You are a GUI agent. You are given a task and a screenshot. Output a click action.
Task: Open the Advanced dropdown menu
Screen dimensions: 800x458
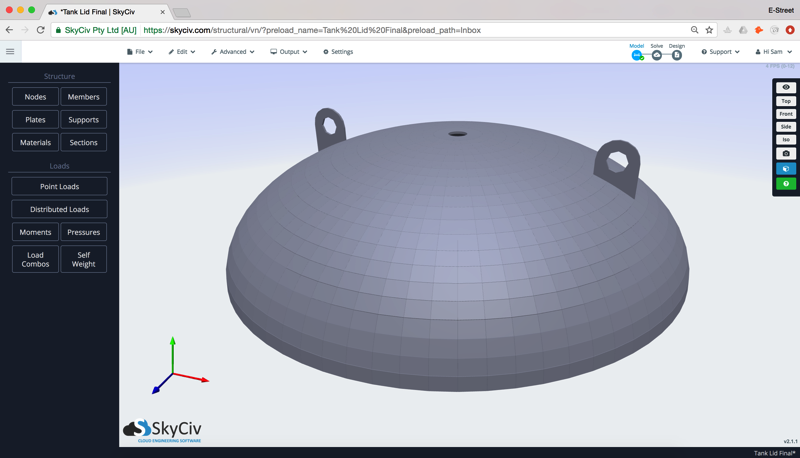click(232, 52)
